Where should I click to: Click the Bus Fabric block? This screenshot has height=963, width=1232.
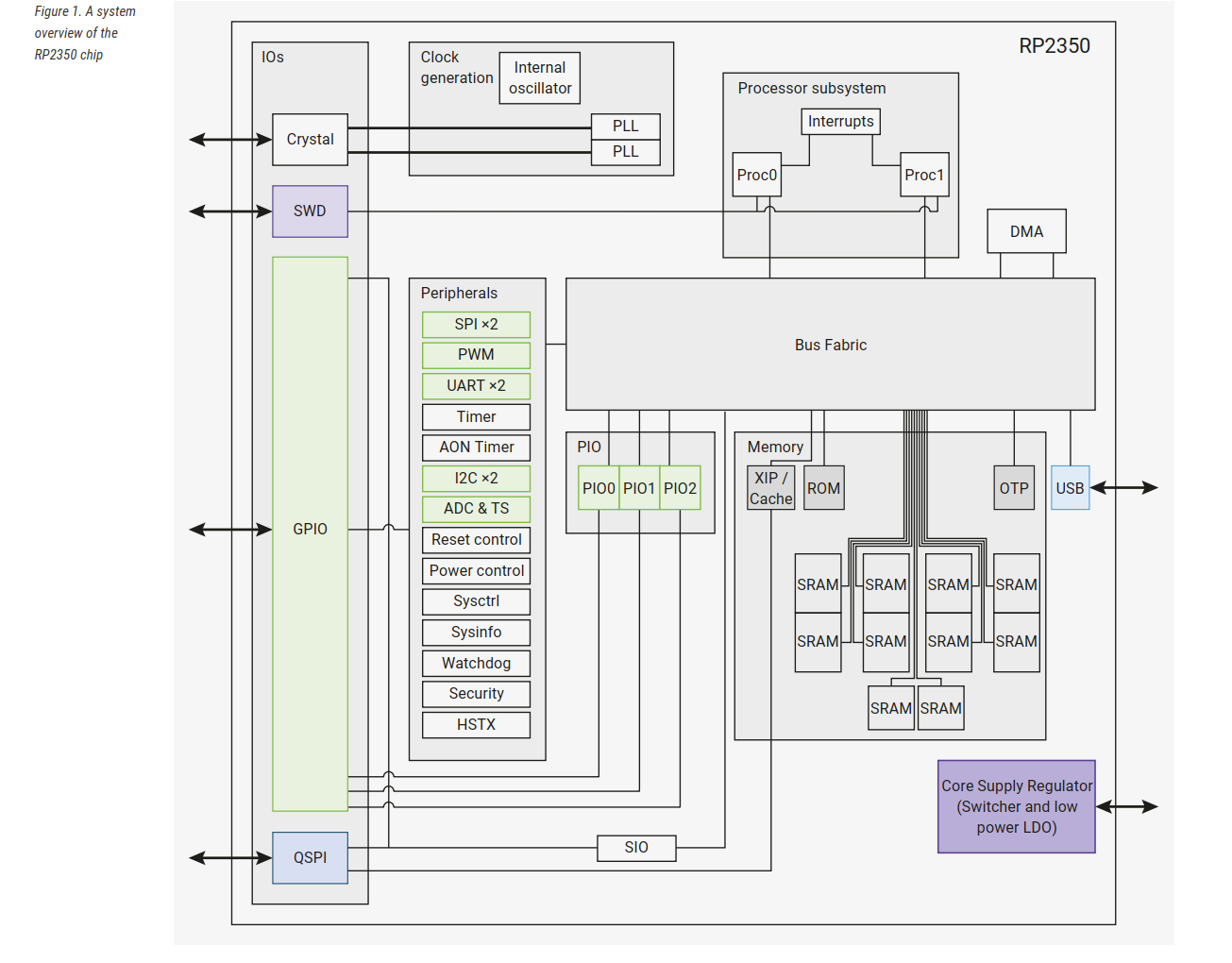click(x=830, y=345)
